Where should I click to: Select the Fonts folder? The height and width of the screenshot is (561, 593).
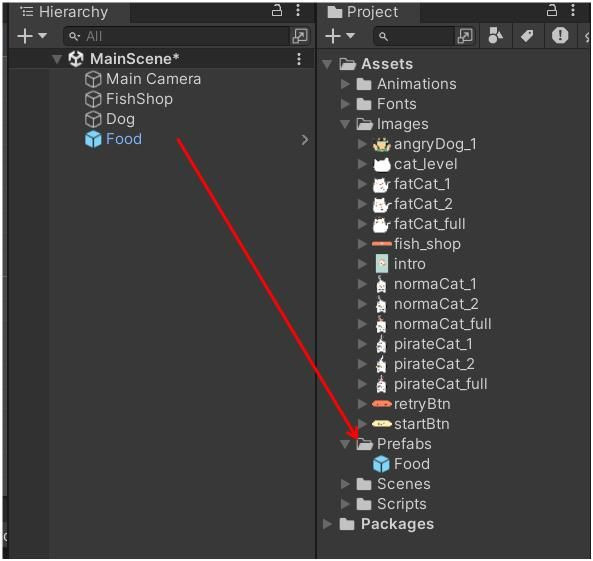coord(397,104)
